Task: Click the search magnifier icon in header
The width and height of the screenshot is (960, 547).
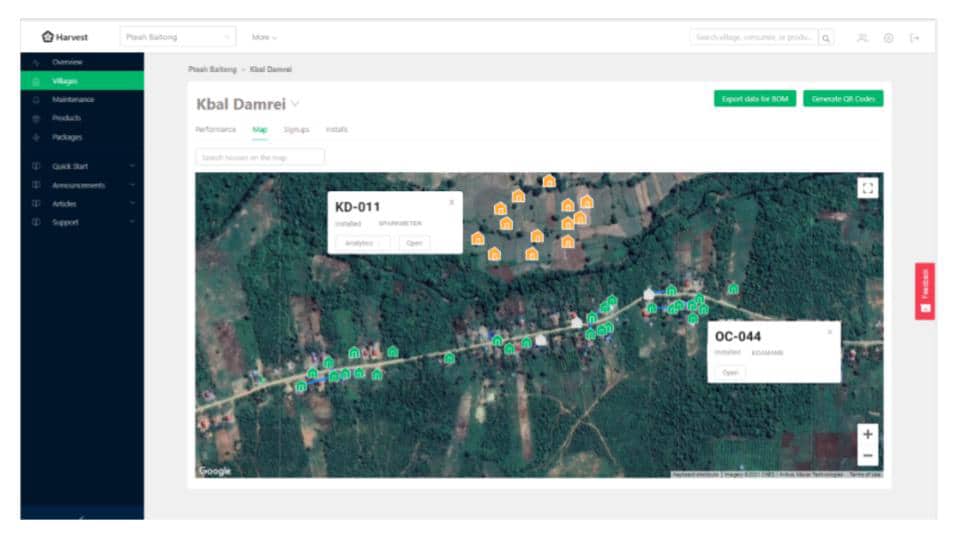Action: click(826, 37)
